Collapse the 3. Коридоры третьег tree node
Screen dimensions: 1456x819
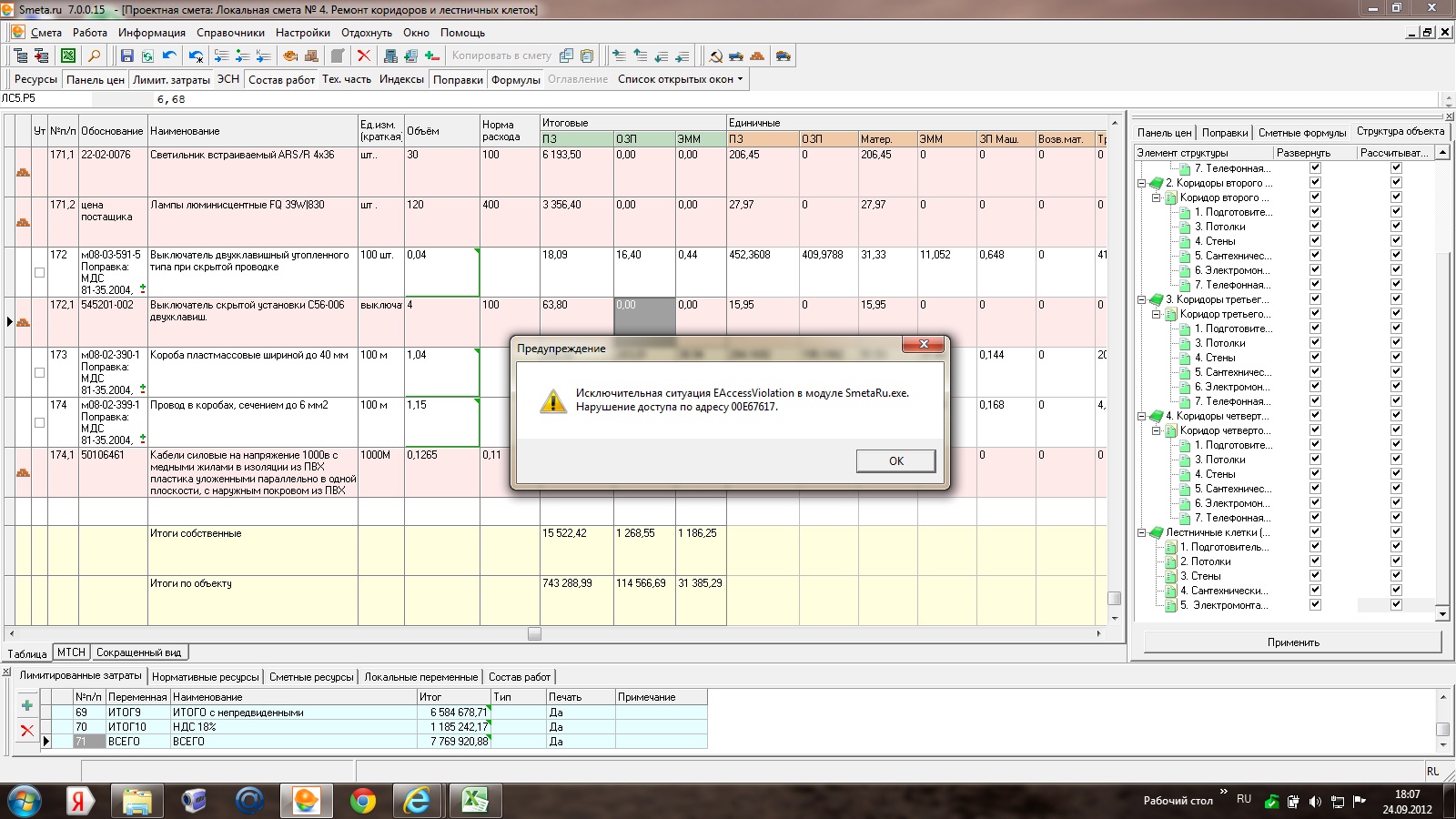tap(1141, 299)
